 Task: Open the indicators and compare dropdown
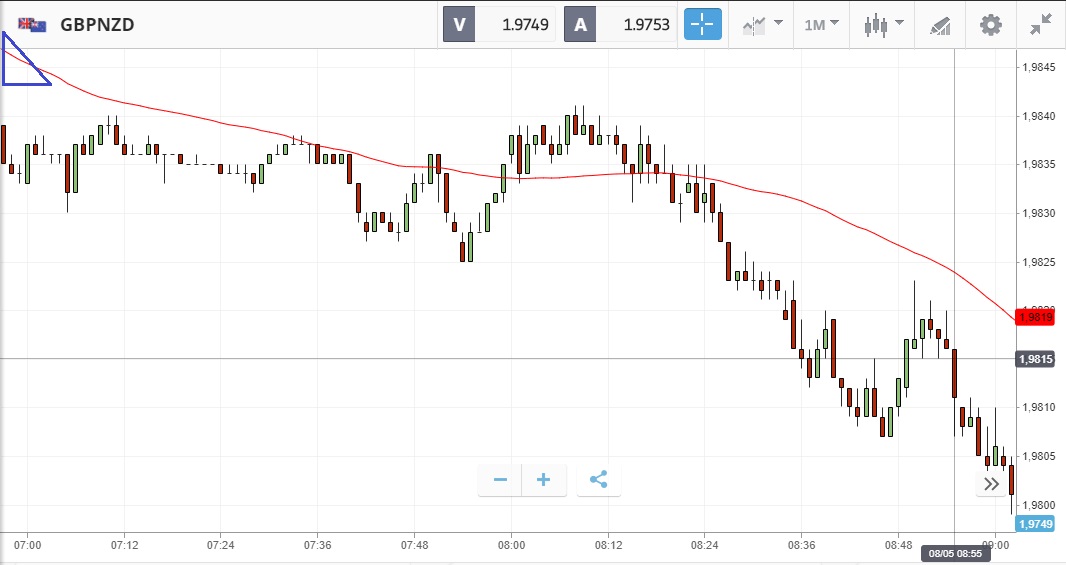(762, 25)
